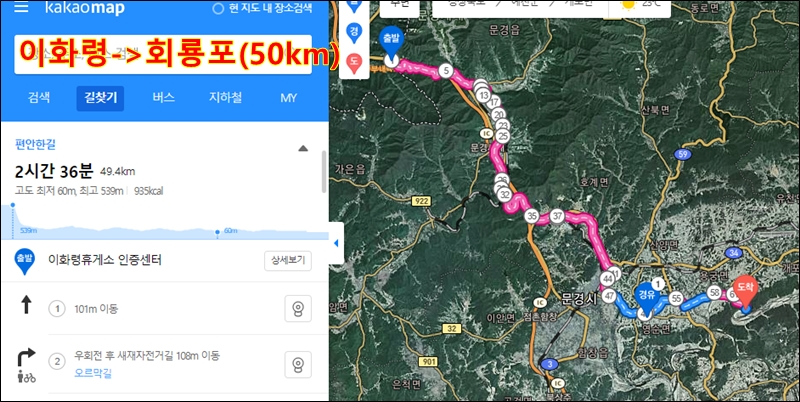The image size is (800, 402).
Task: Click the route 59 road shield
Action: (681, 154)
